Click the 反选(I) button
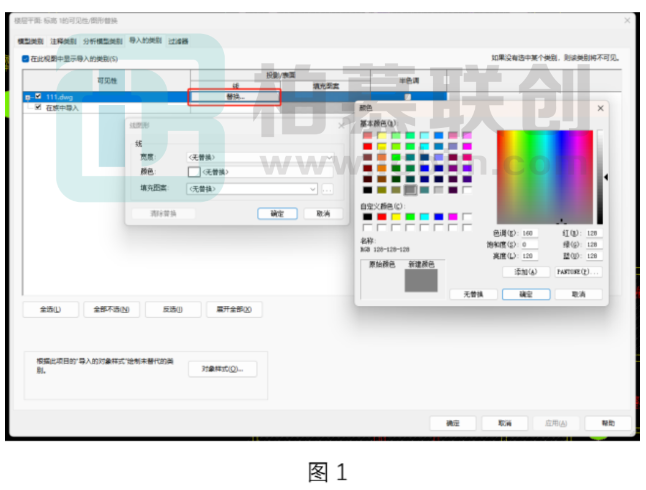The height and width of the screenshot is (490, 646). [x=173, y=309]
